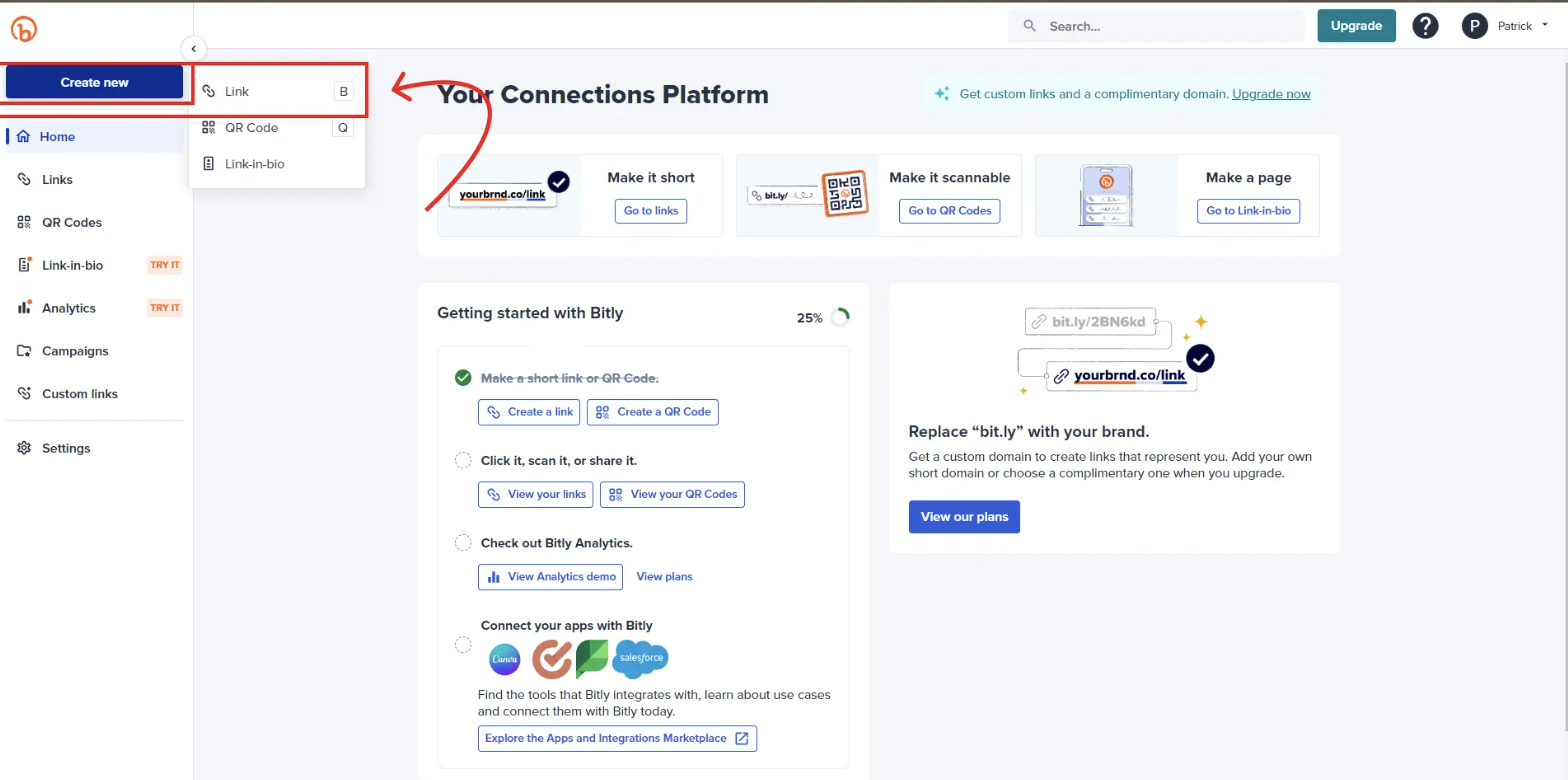Click the Analytics bar chart icon
1568x780 pixels.
[24, 308]
